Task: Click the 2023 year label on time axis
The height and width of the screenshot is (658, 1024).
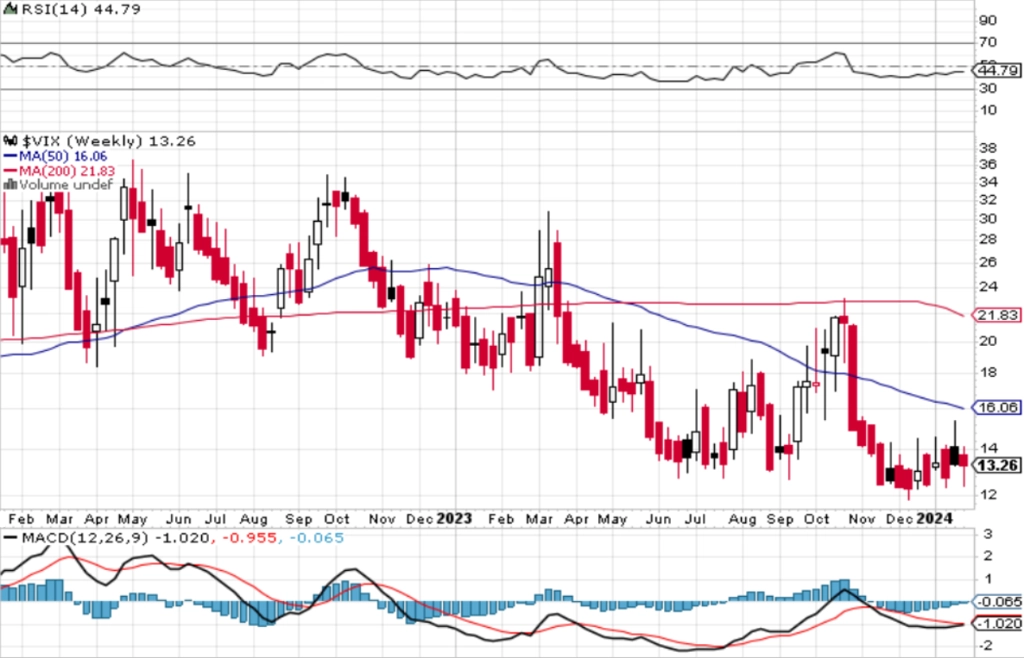Action: 454,519
